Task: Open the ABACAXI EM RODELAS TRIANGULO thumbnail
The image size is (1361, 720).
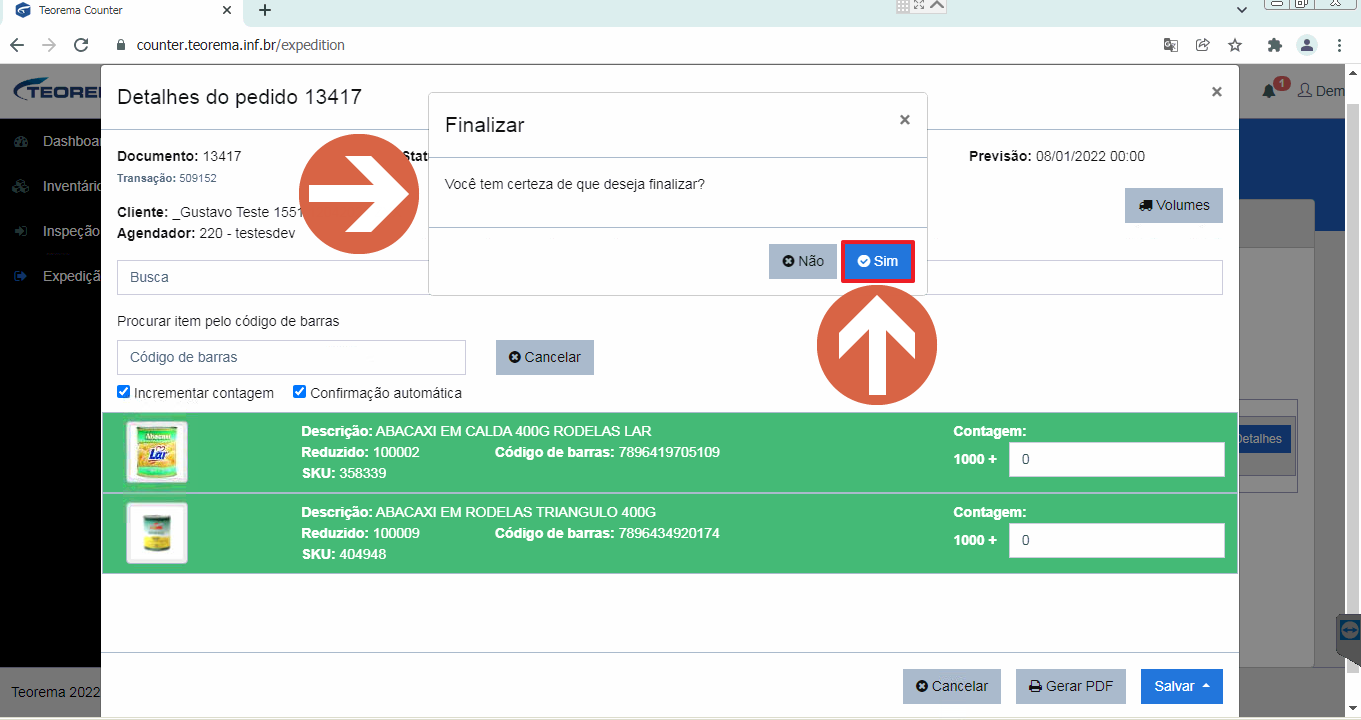Action: click(x=157, y=533)
